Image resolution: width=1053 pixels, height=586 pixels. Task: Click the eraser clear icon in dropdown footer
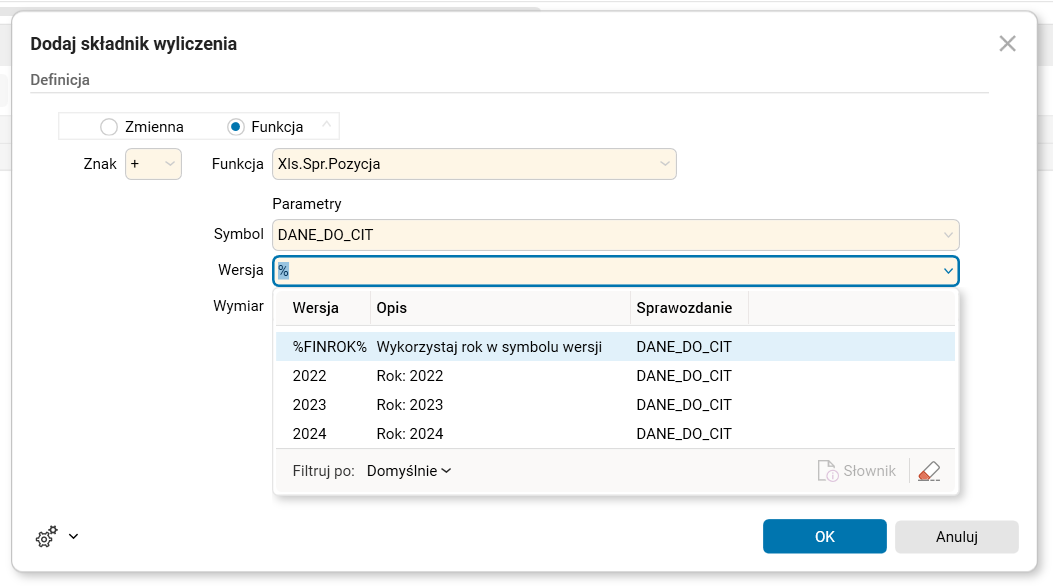point(929,471)
